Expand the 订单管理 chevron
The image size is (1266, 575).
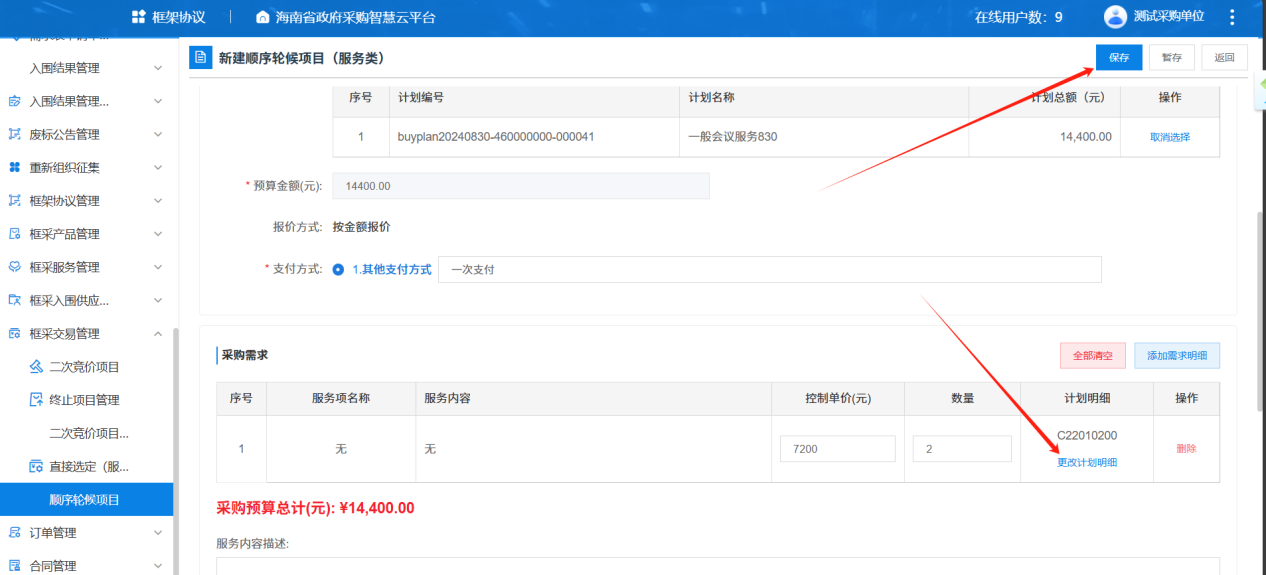click(x=158, y=532)
